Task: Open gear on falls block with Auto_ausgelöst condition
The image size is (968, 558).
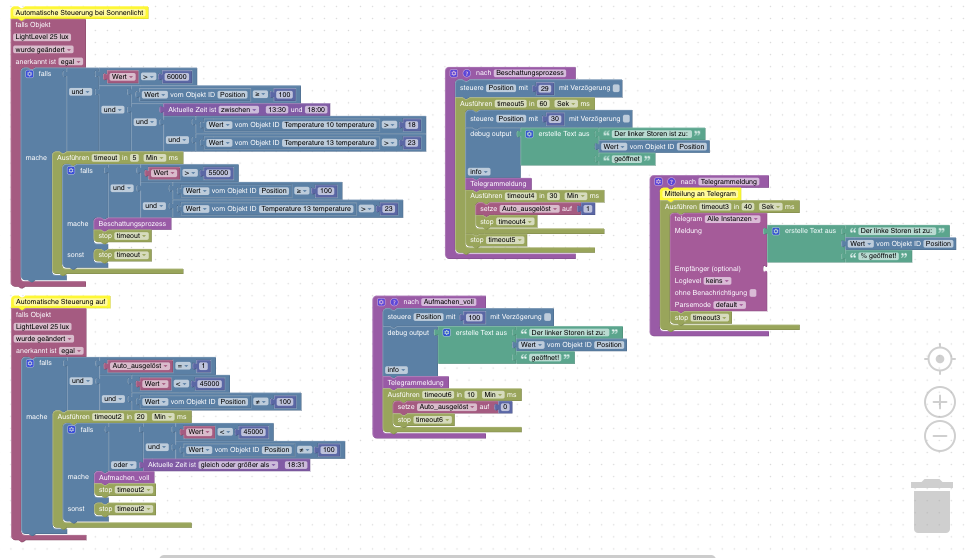Action: pyautogui.click(x=30, y=363)
